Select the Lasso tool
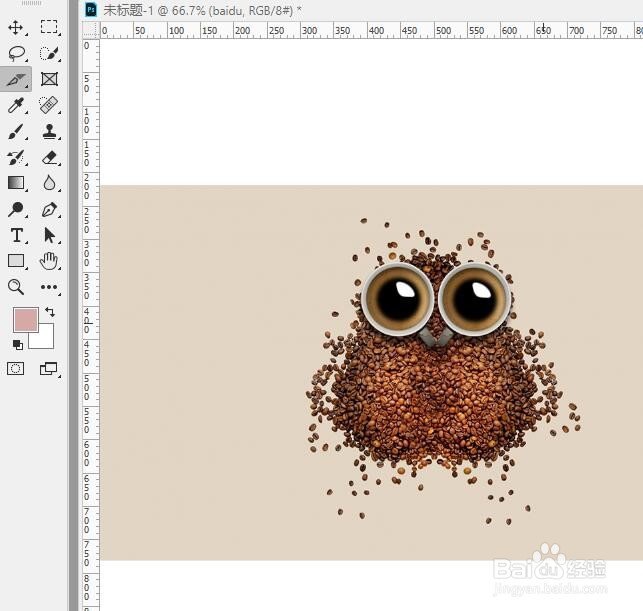643x611 pixels. pos(16,53)
